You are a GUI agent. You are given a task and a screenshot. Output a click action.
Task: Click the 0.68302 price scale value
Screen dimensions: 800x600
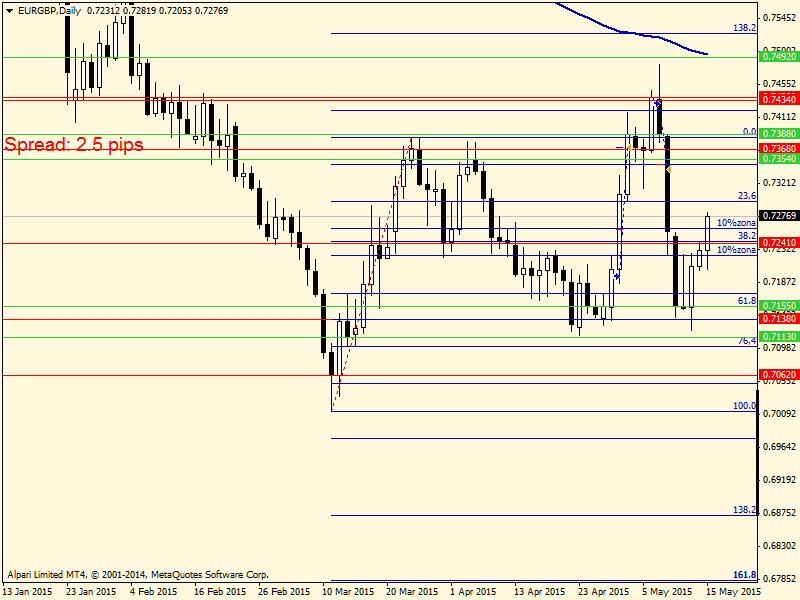point(779,545)
